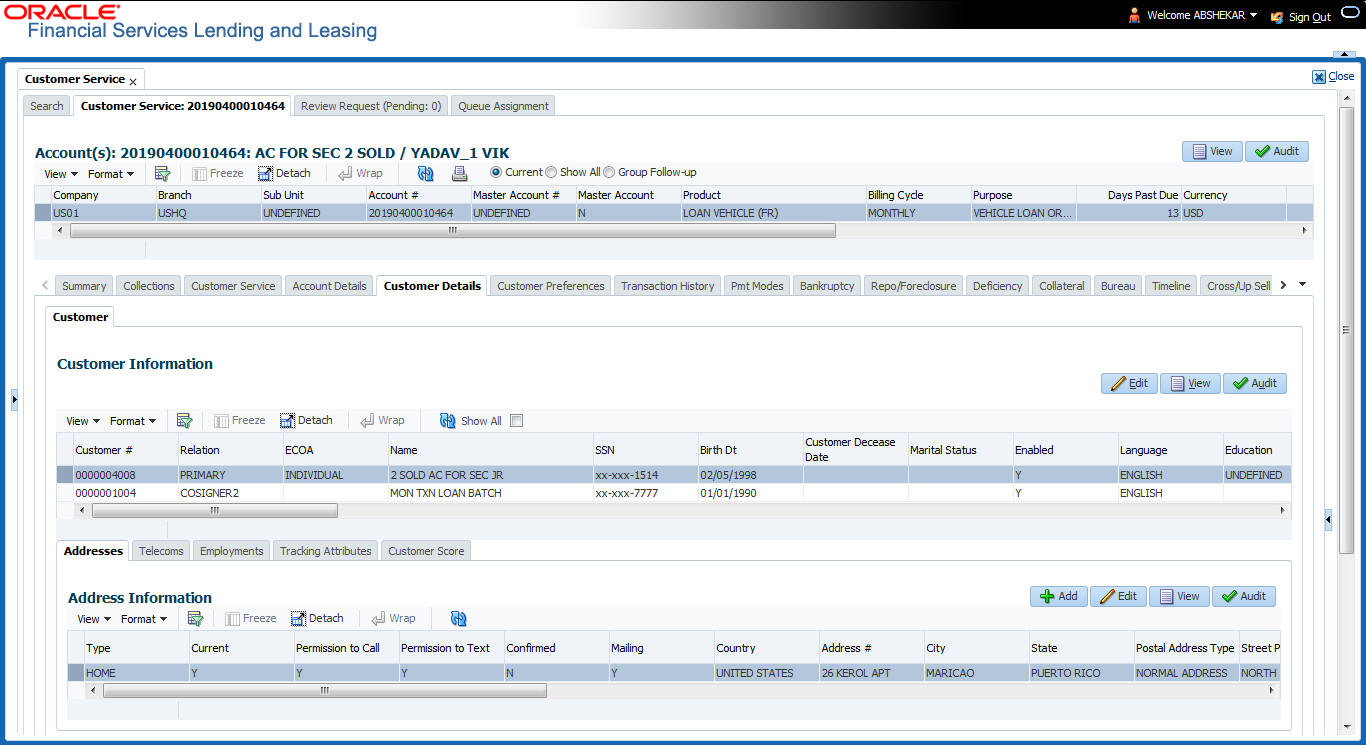The height and width of the screenshot is (745, 1366).
Task: Switch to the Summary tab
Action: [x=84, y=286]
